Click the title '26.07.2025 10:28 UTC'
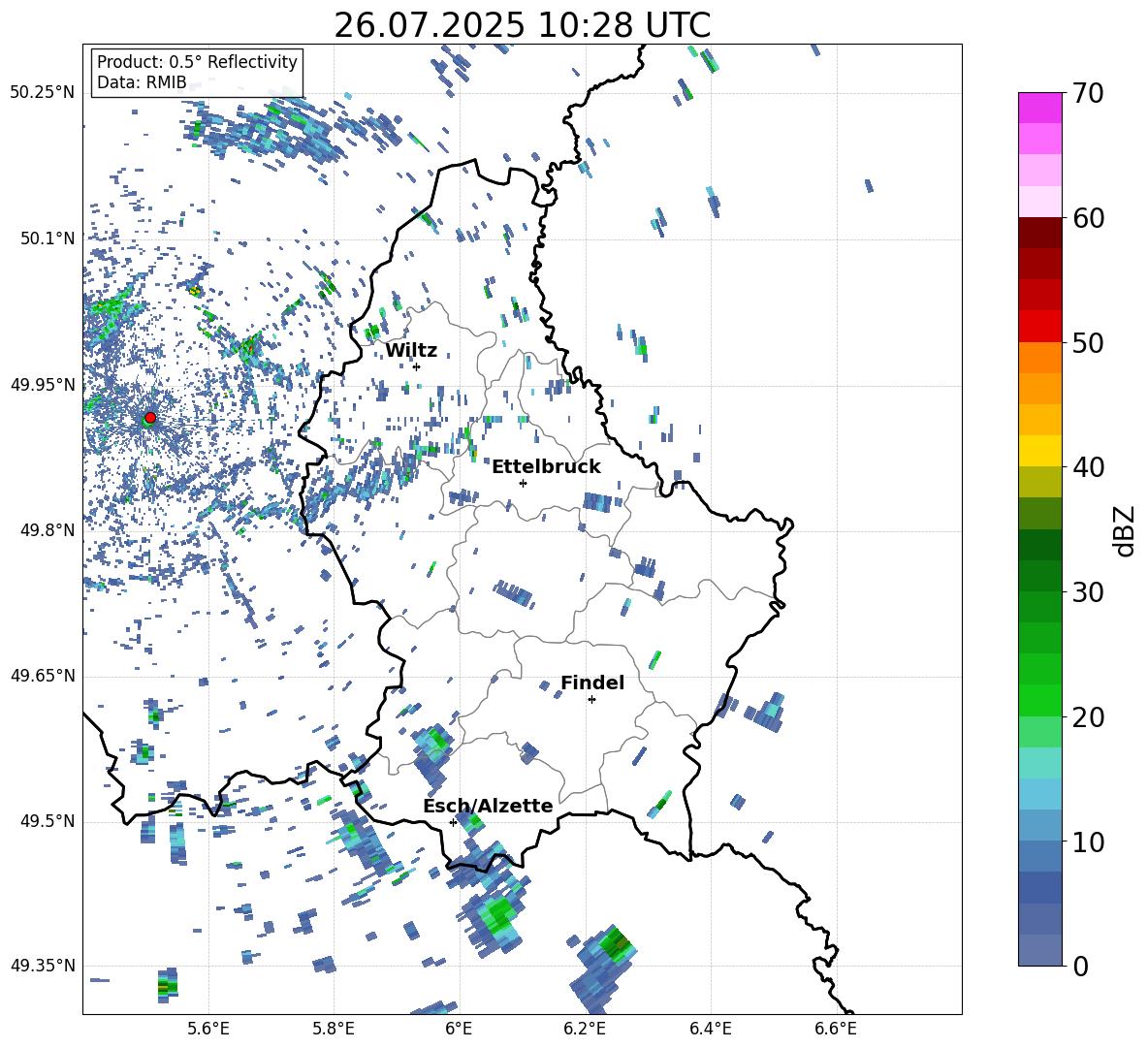Image resolution: width=1148 pixels, height=1048 pixels. [522, 25]
